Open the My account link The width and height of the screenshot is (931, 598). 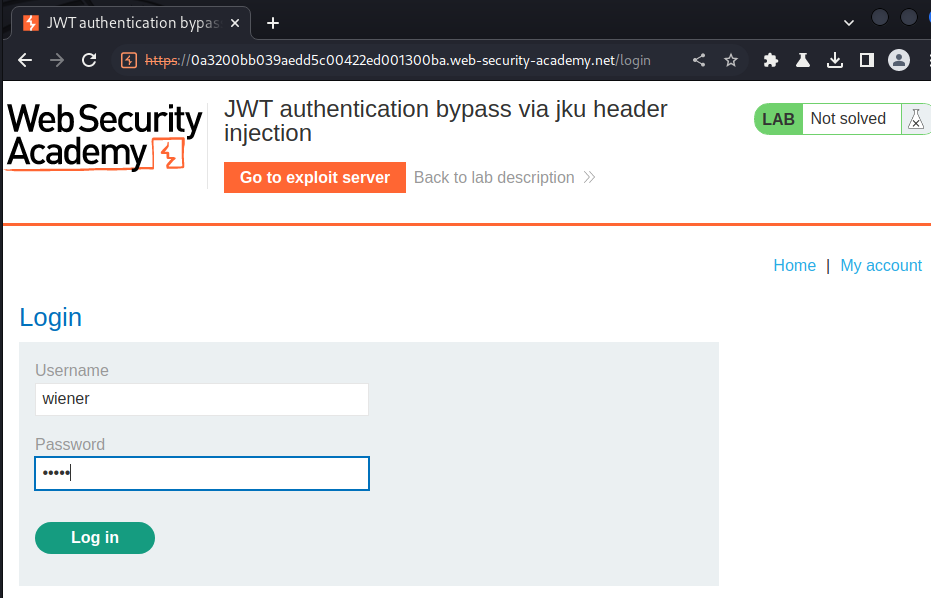[881, 265]
